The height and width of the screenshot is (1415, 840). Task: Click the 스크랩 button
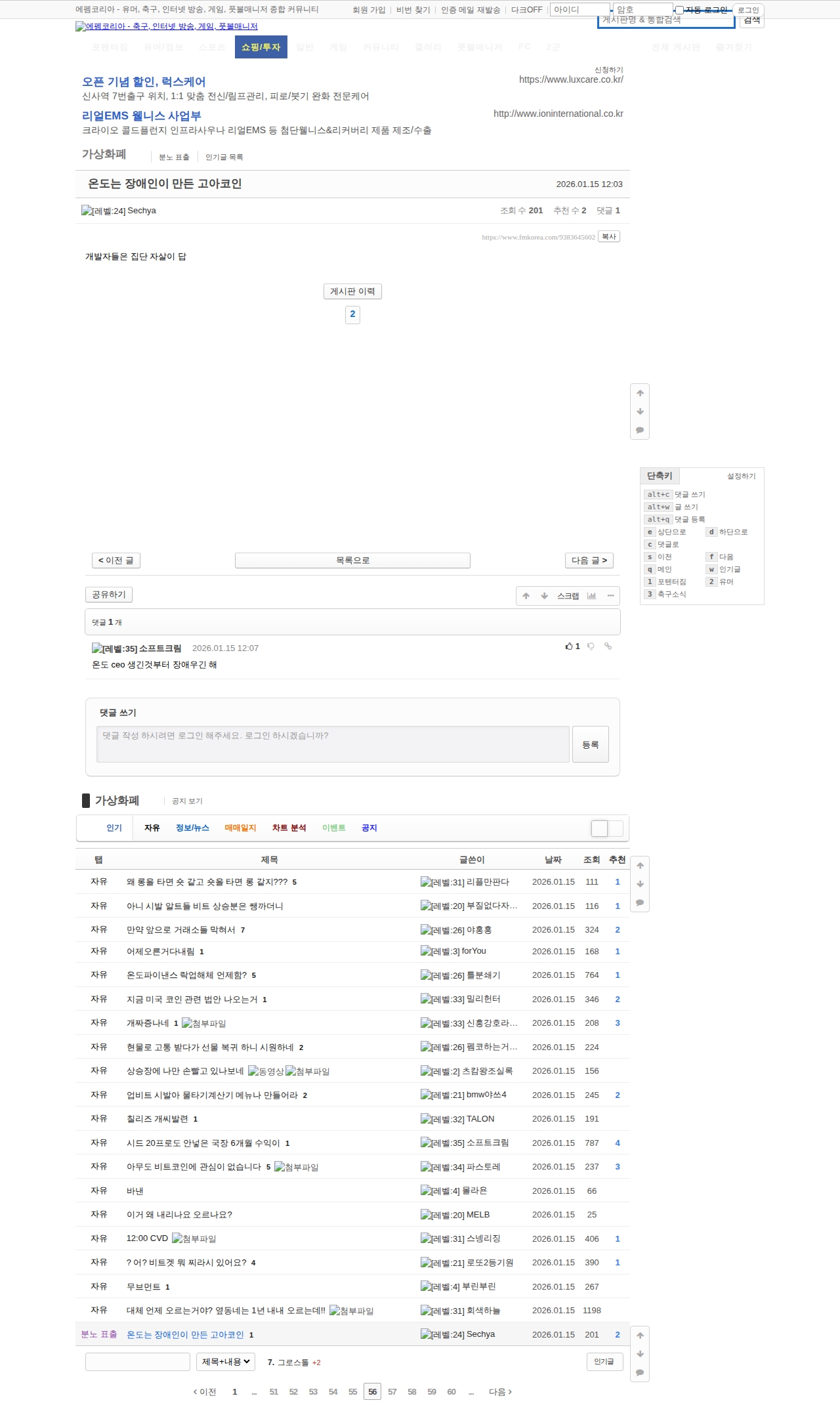[x=568, y=596]
